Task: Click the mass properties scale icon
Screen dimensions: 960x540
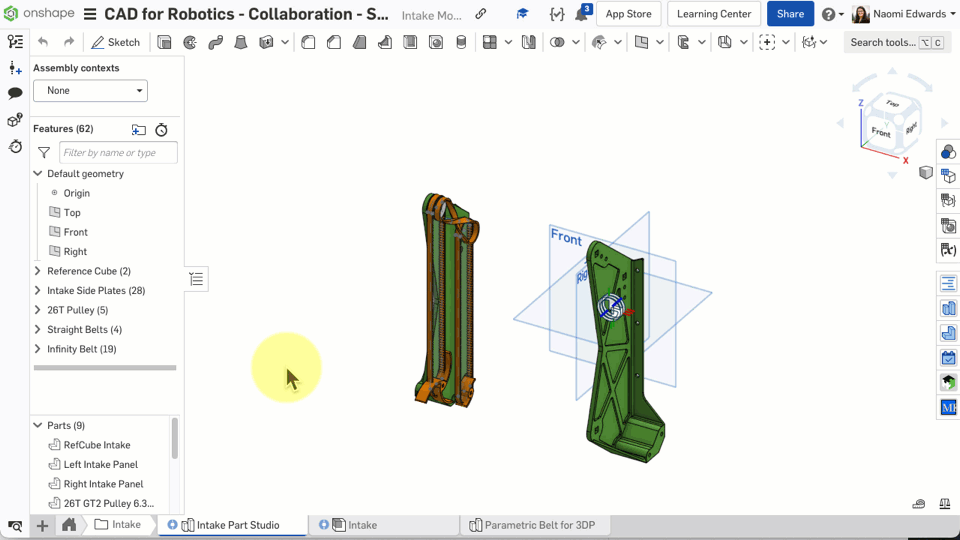Action: pos(945,504)
